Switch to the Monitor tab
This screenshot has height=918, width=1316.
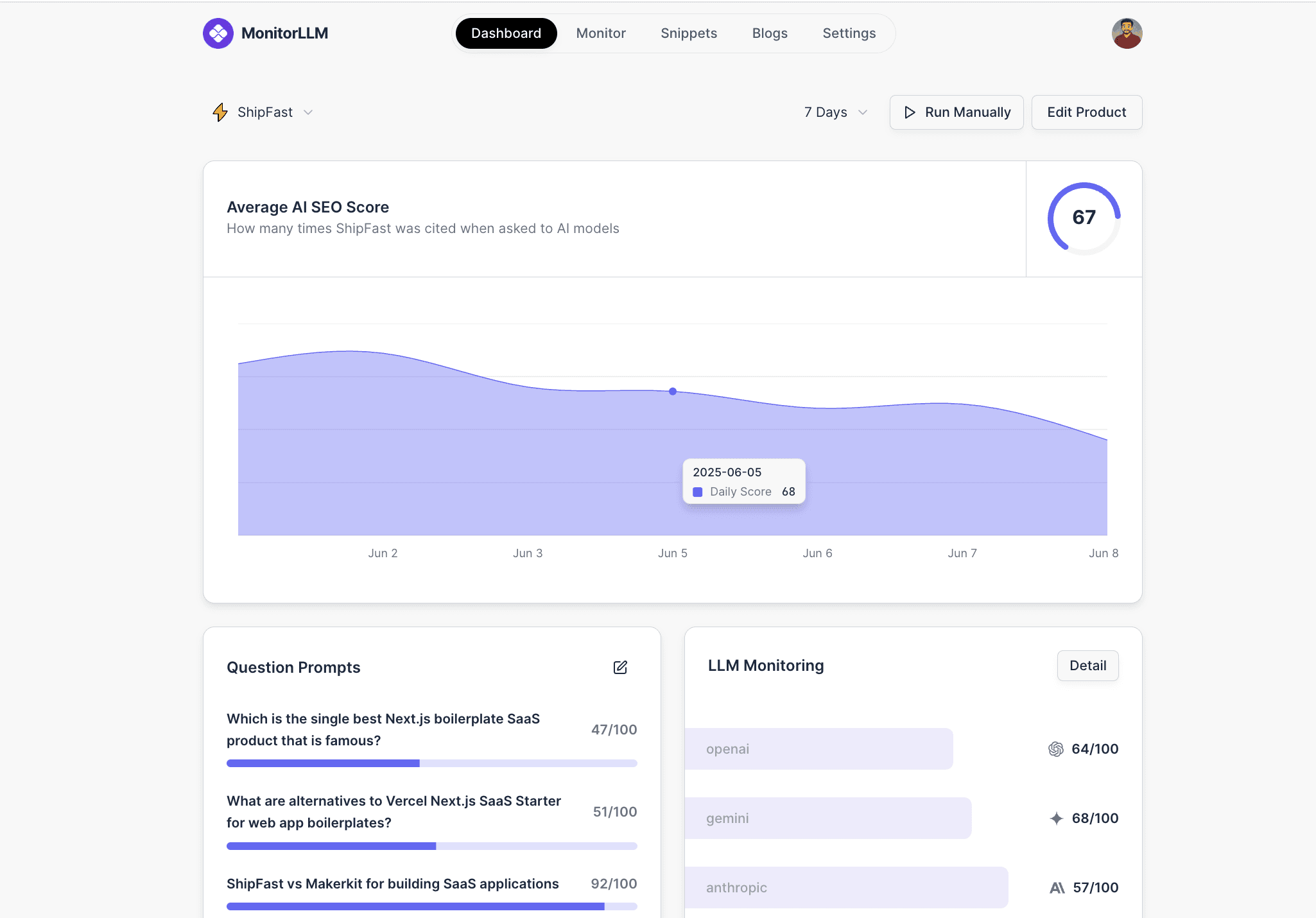click(x=601, y=33)
